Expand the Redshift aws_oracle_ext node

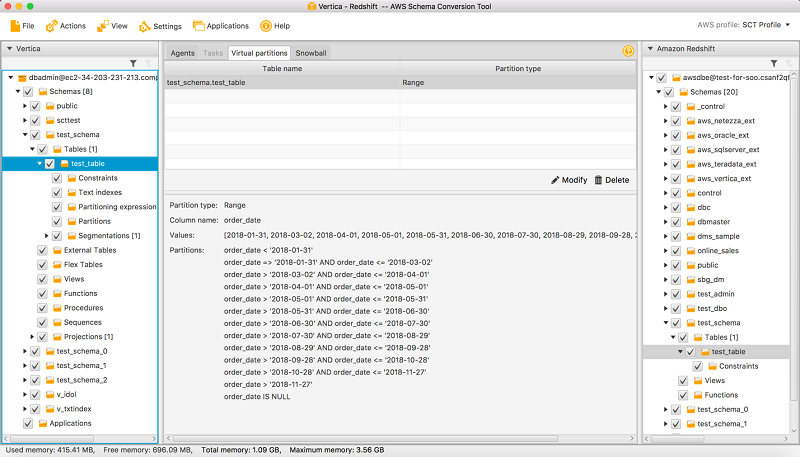pyautogui.click(x=666, y=135)
